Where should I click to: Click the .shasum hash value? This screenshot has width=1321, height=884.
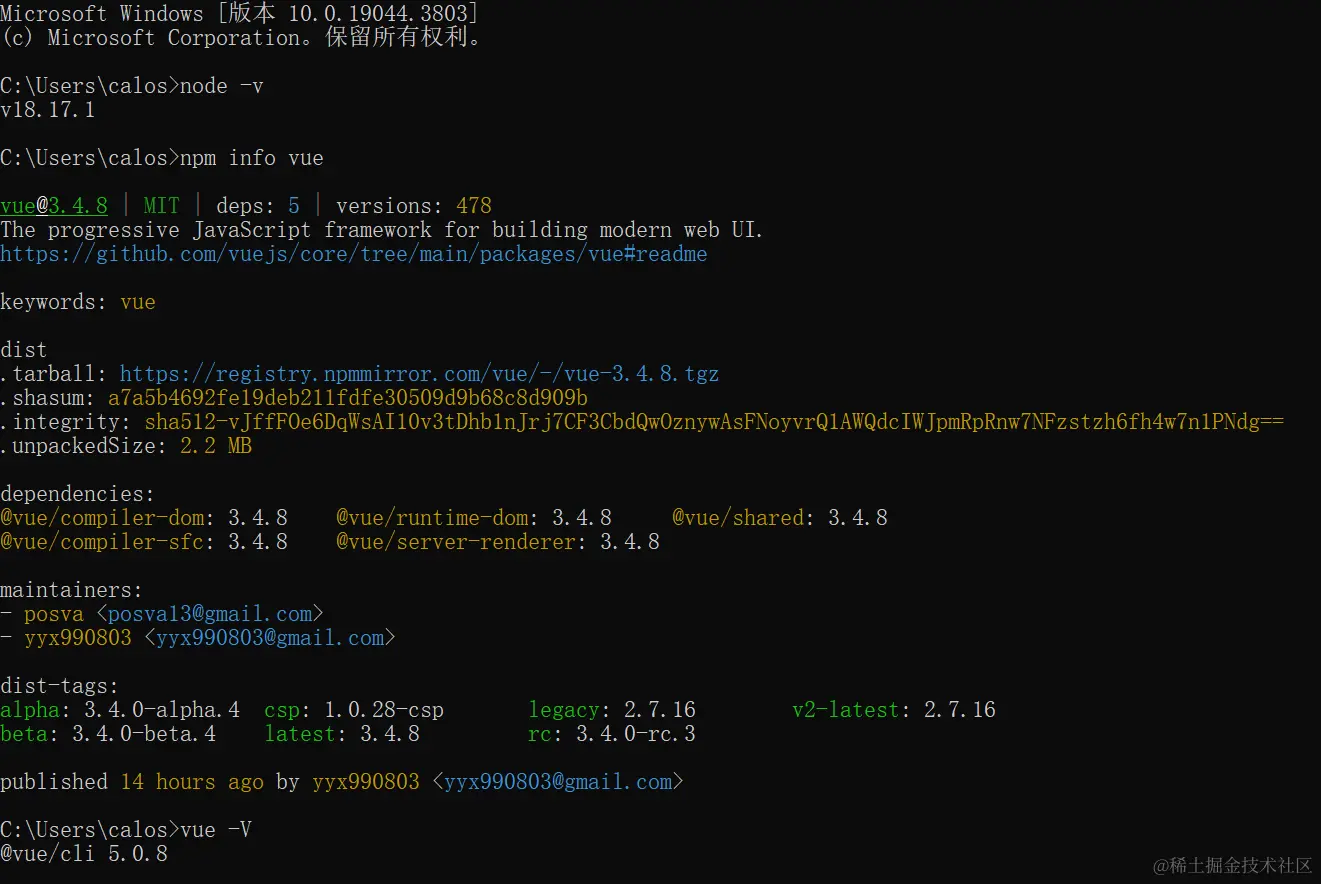pyautogui.click(x=348, y=398)
